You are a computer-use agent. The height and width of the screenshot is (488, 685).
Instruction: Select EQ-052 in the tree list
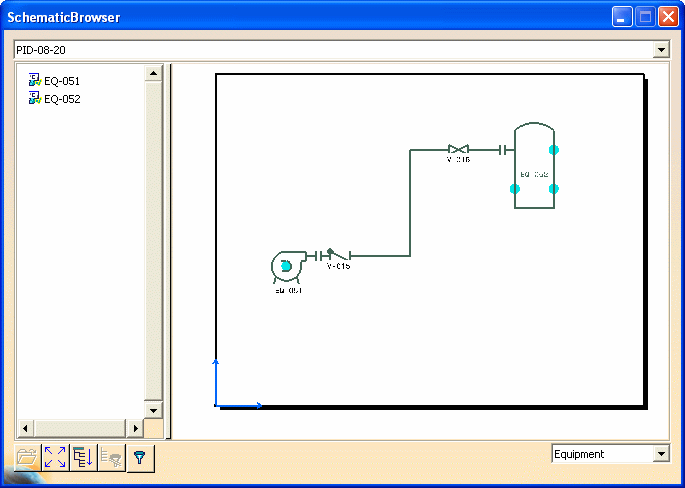pos(61,99)
